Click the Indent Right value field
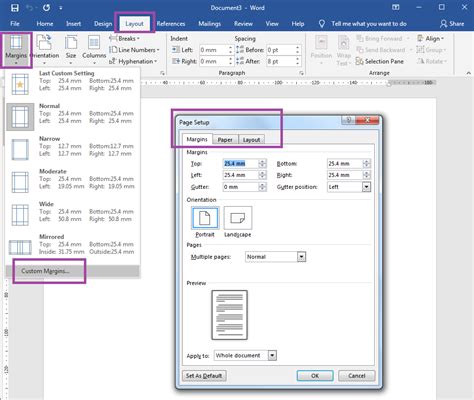The width and height of the screenshot is (474, 400). click(x=213, y=61)
